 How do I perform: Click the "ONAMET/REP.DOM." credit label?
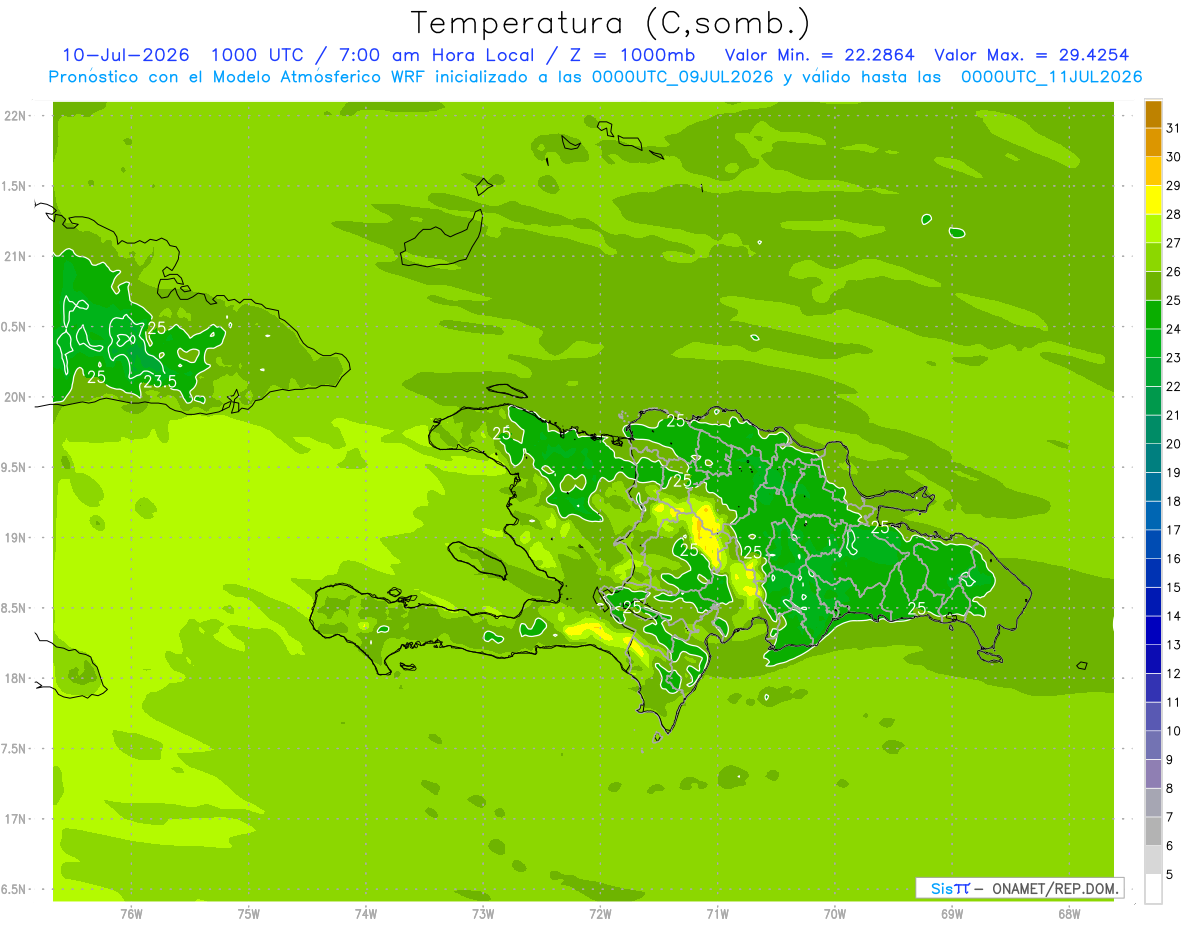(1057, 888)
